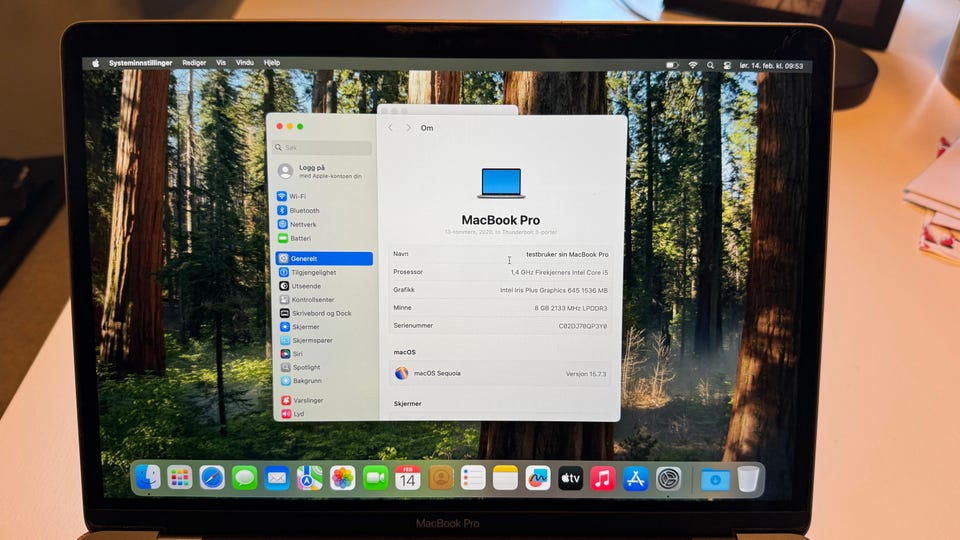The height and width of the screenshot is (540, 960).
Task: Click the Prosessor value text
Action: click(x=560, y=272)
